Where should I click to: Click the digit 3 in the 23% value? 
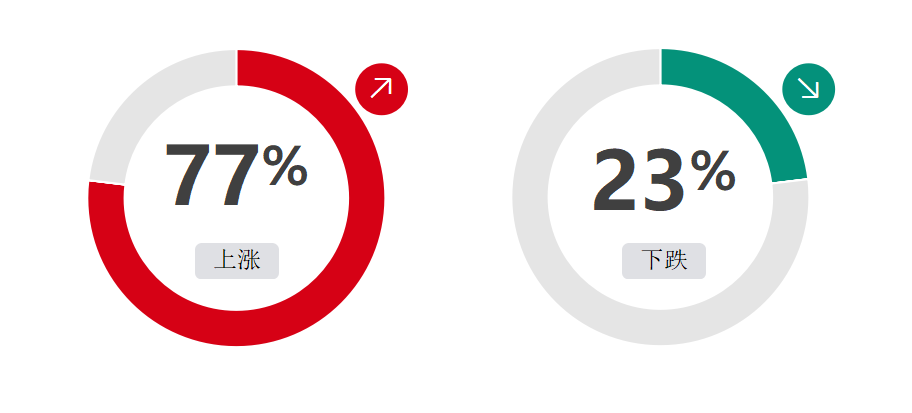click(x=663, y=180)
